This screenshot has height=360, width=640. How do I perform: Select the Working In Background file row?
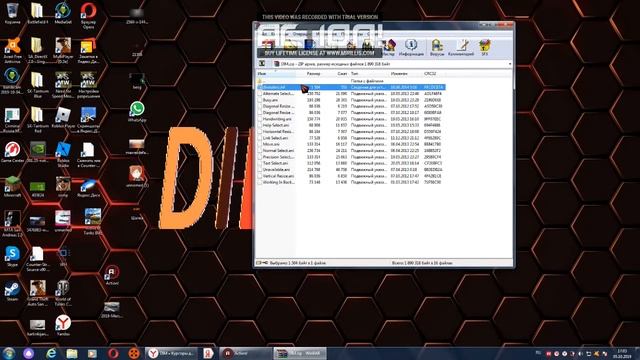point(351,182)
